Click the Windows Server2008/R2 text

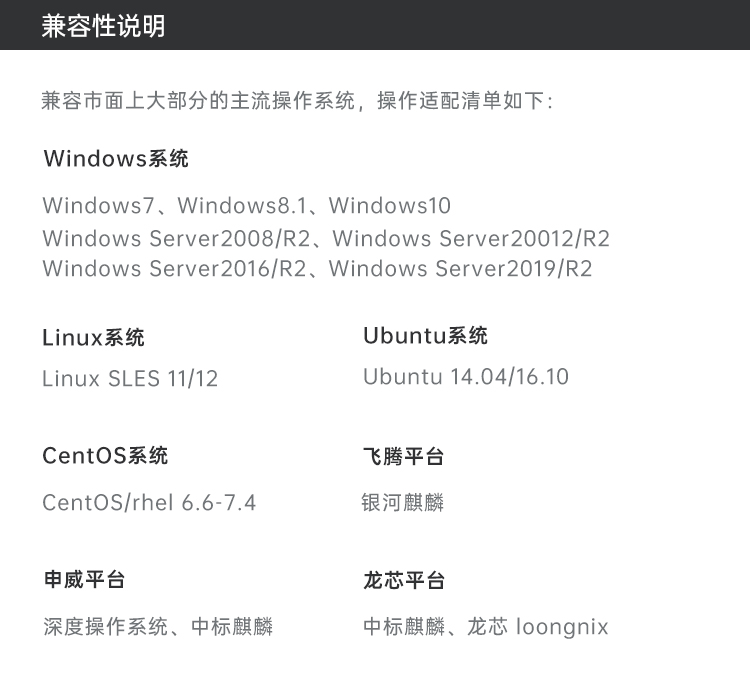tap(176, 238)
